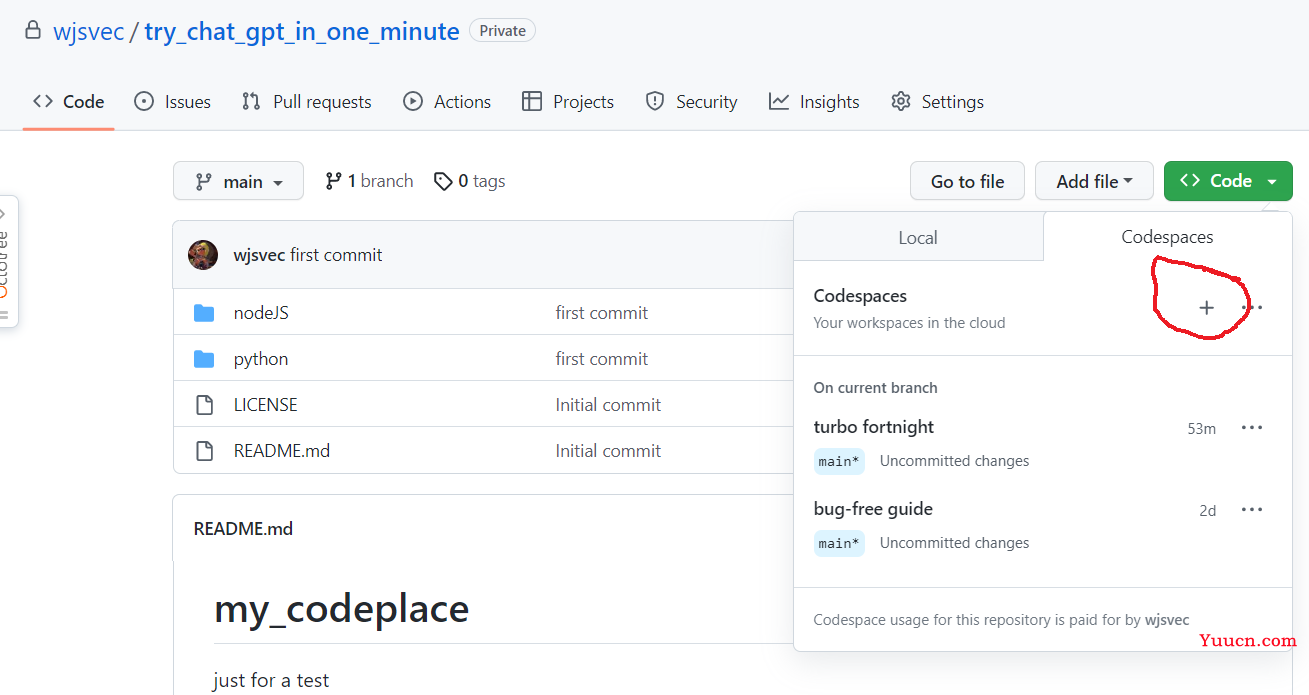Click the README.md heading of readme panel

click(x=243, y=529)
